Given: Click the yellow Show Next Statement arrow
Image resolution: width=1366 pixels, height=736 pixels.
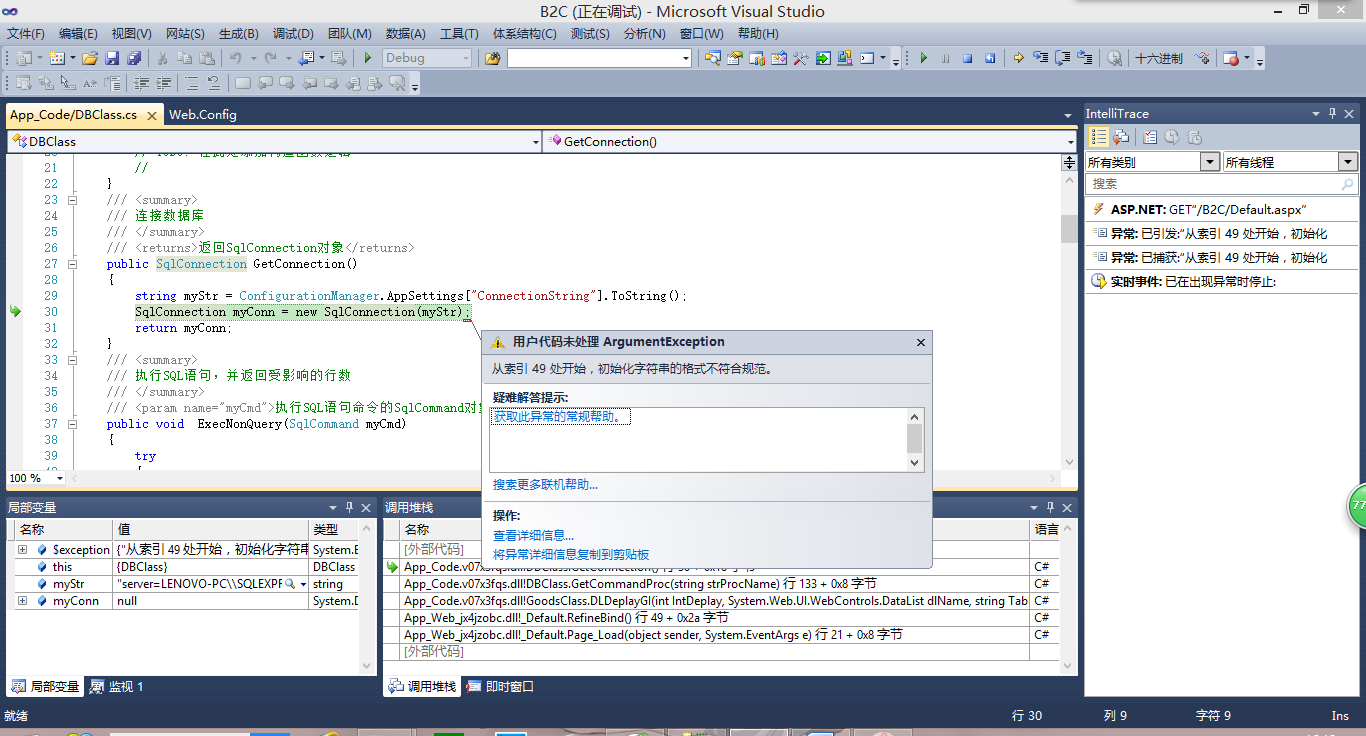Looking at the screenshot, I should tap(1019, 58).
